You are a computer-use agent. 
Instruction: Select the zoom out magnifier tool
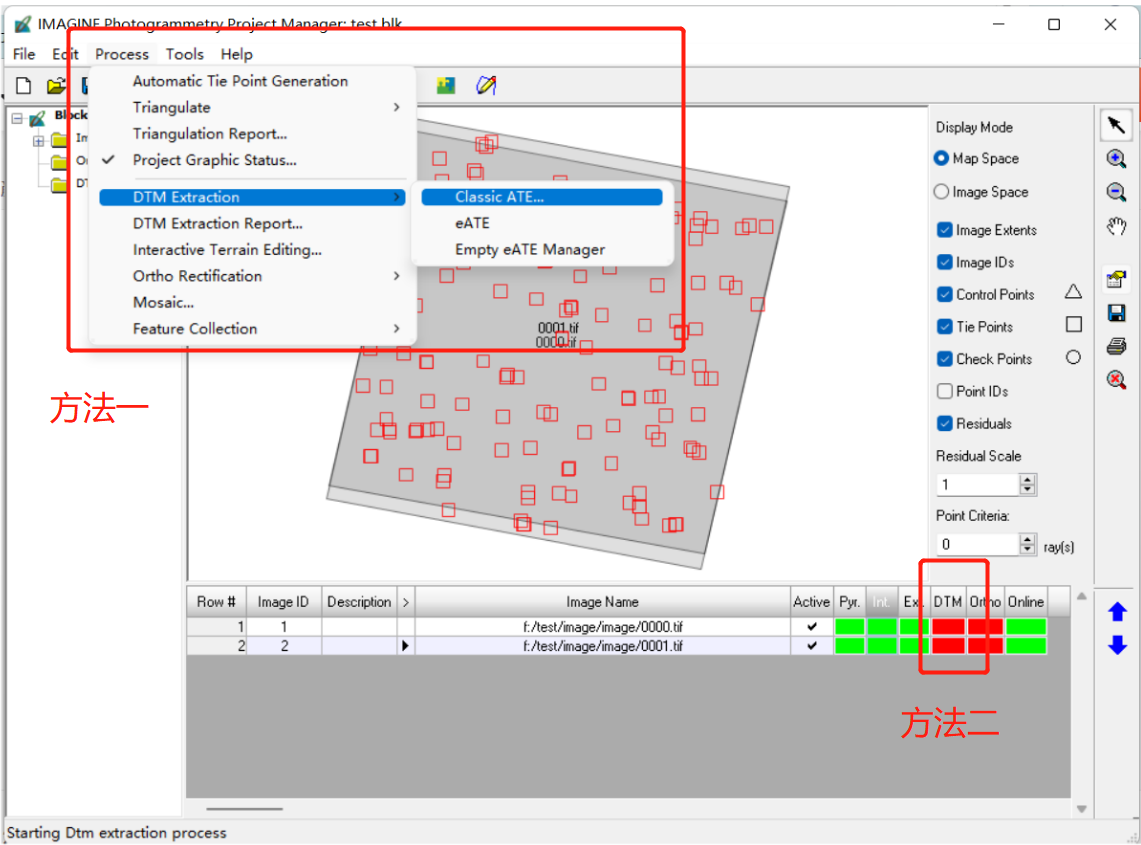(x=1116, y=191)
